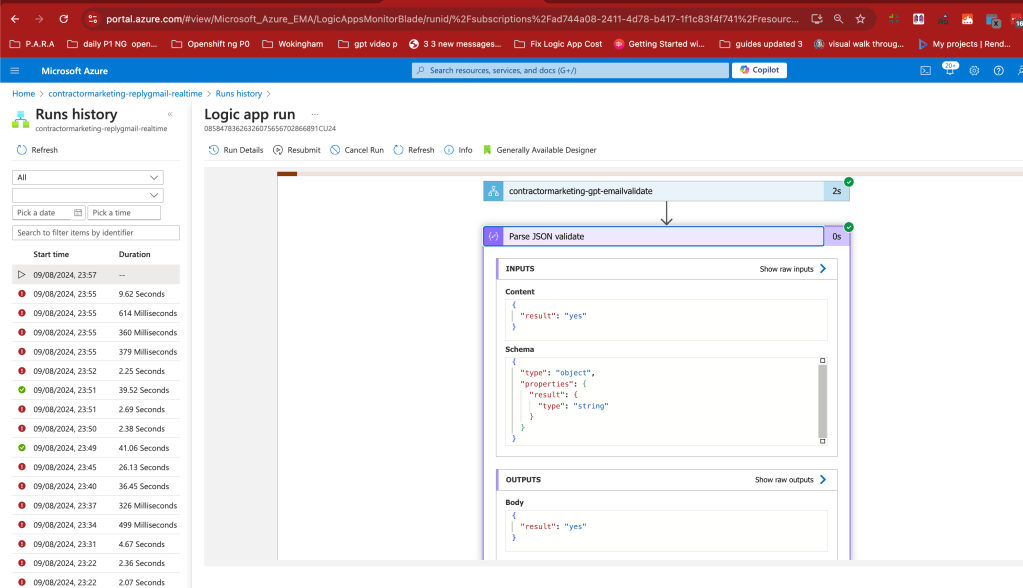Screen dimensions: 1023x588
Task: Open the Logic app run ellipsis menu
Action: [x=314, y=114]
